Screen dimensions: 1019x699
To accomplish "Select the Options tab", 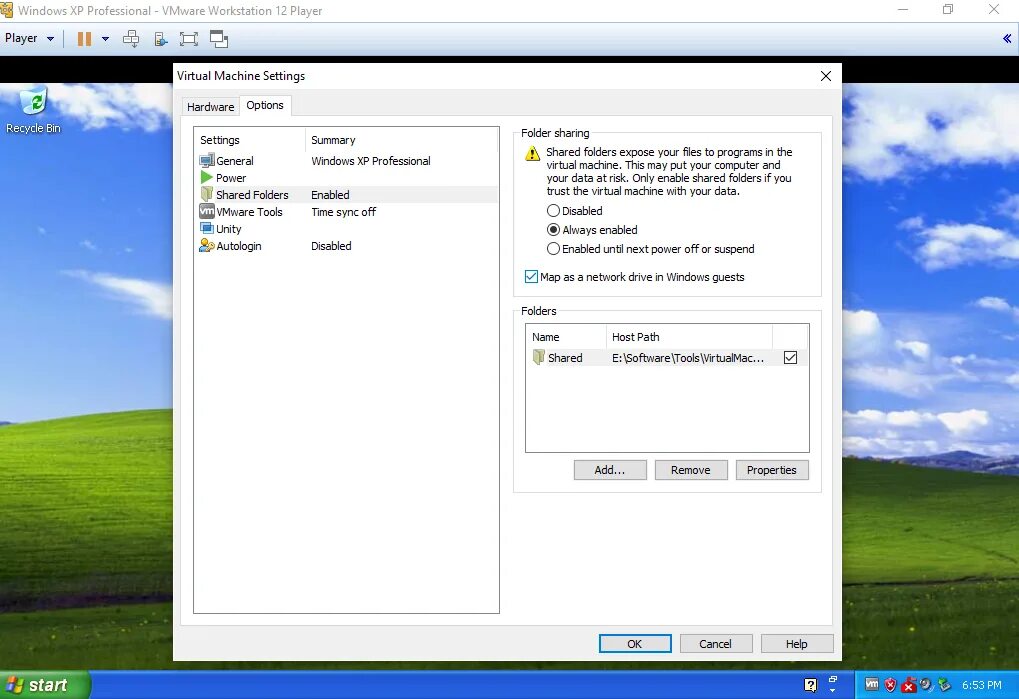I will pyautogui.click(x=264, y=105).
